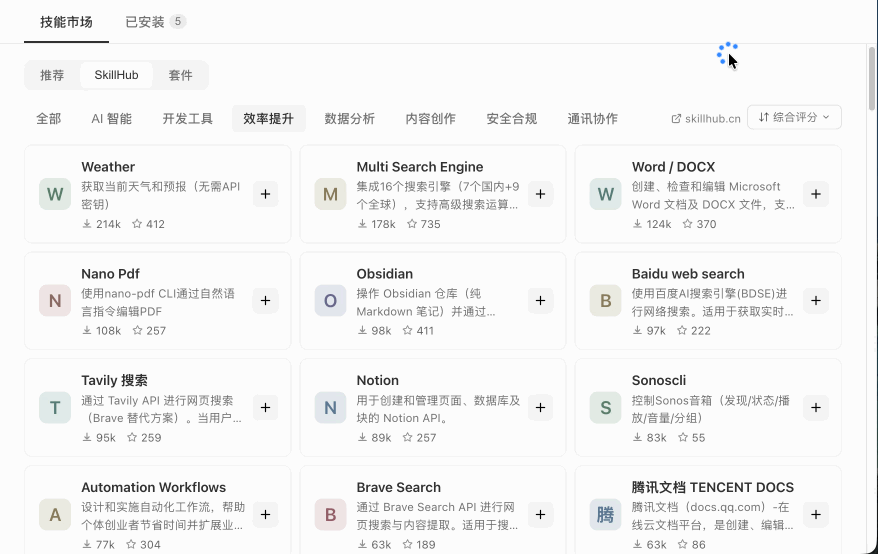Click the Nano Pdf download count 108k

point(101,330)
